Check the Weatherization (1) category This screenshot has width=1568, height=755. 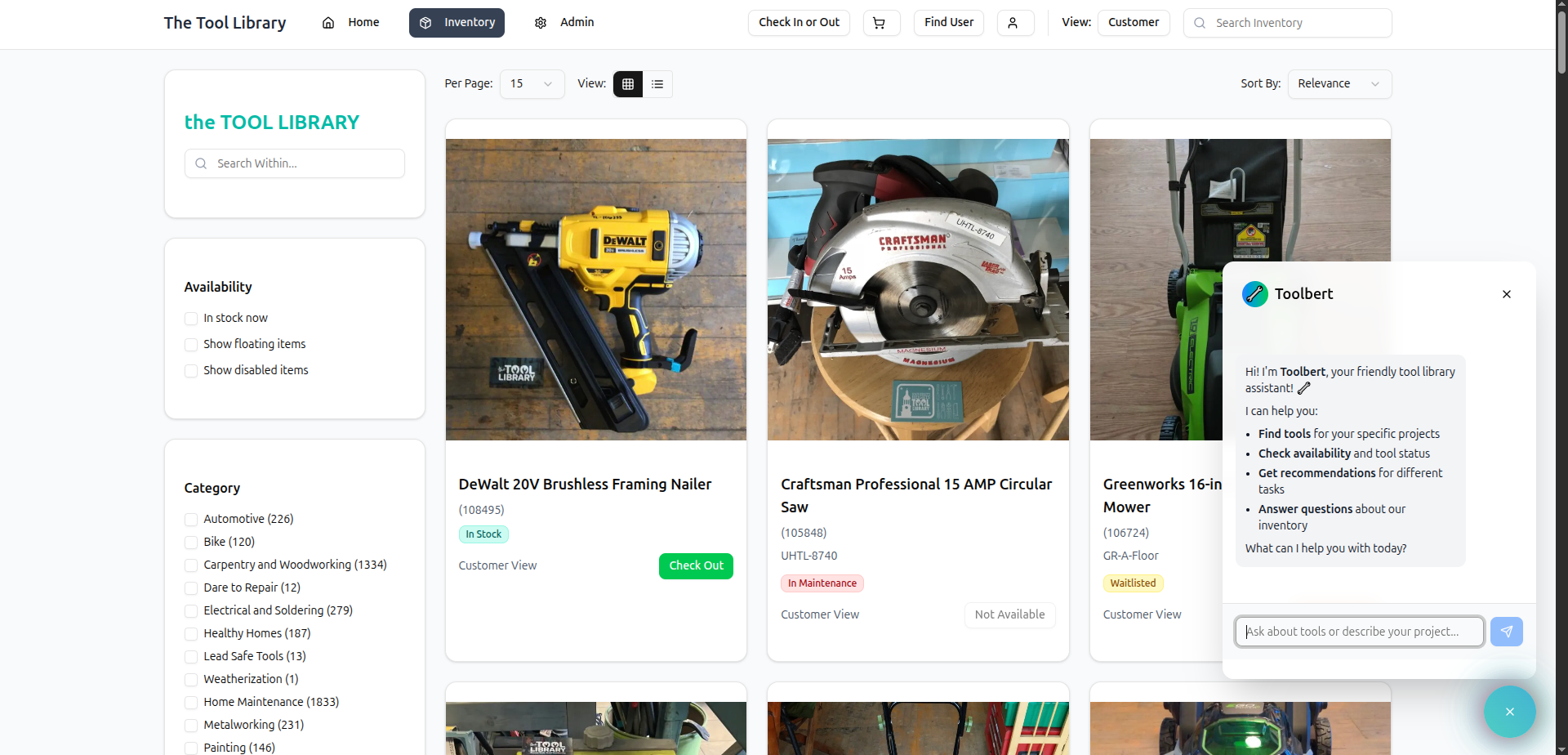(191, 680)
